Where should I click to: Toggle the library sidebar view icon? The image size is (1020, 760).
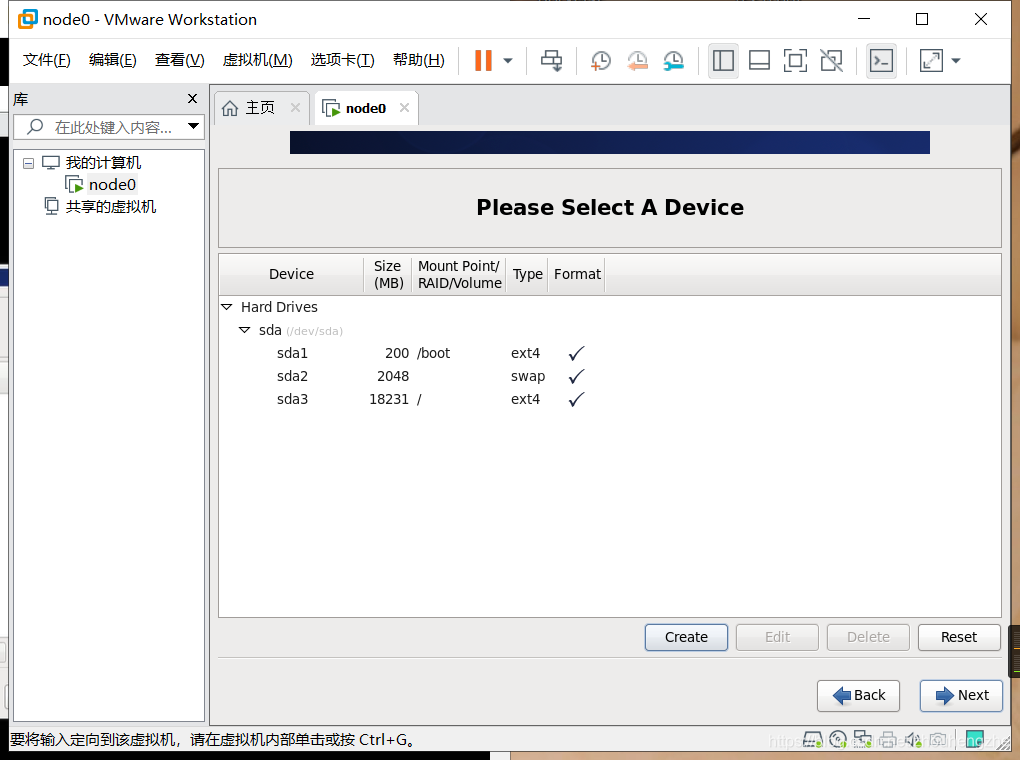point(723,61)
